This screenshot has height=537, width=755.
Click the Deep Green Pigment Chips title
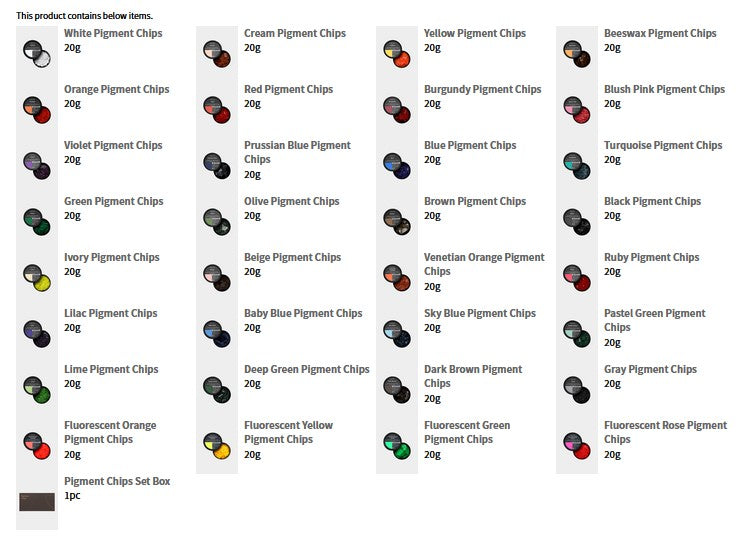coord(307,369)
